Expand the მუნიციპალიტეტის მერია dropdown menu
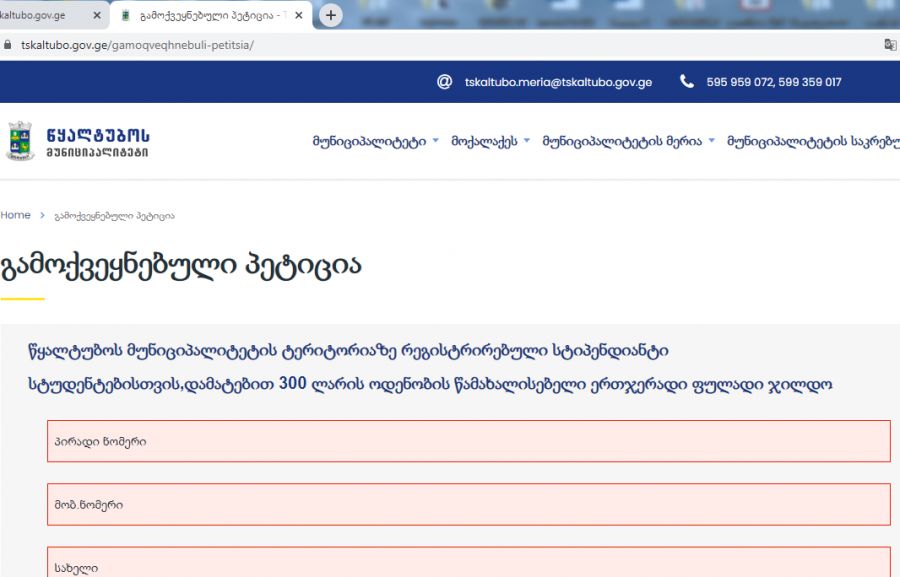 [x=628, y=141]
